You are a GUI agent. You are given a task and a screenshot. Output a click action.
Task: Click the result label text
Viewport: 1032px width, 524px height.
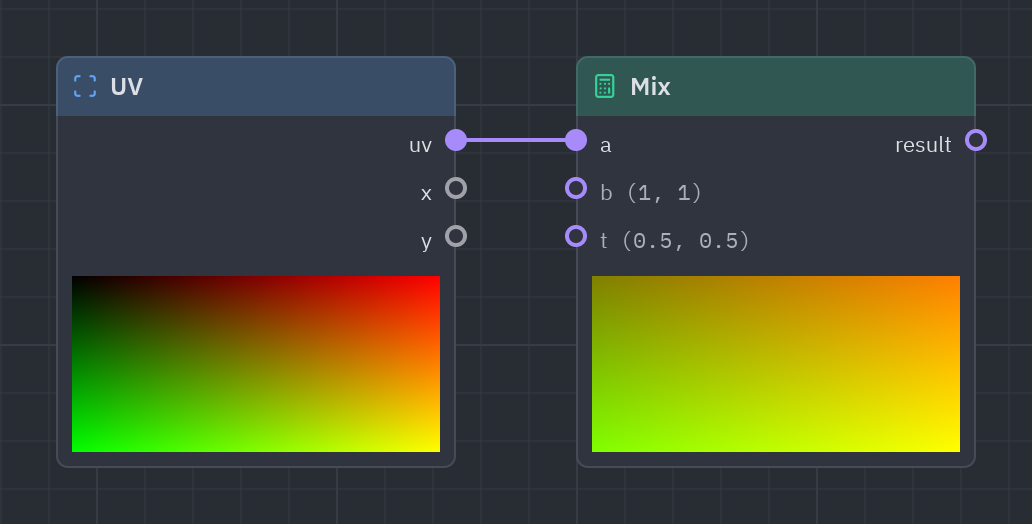[923, 145]
